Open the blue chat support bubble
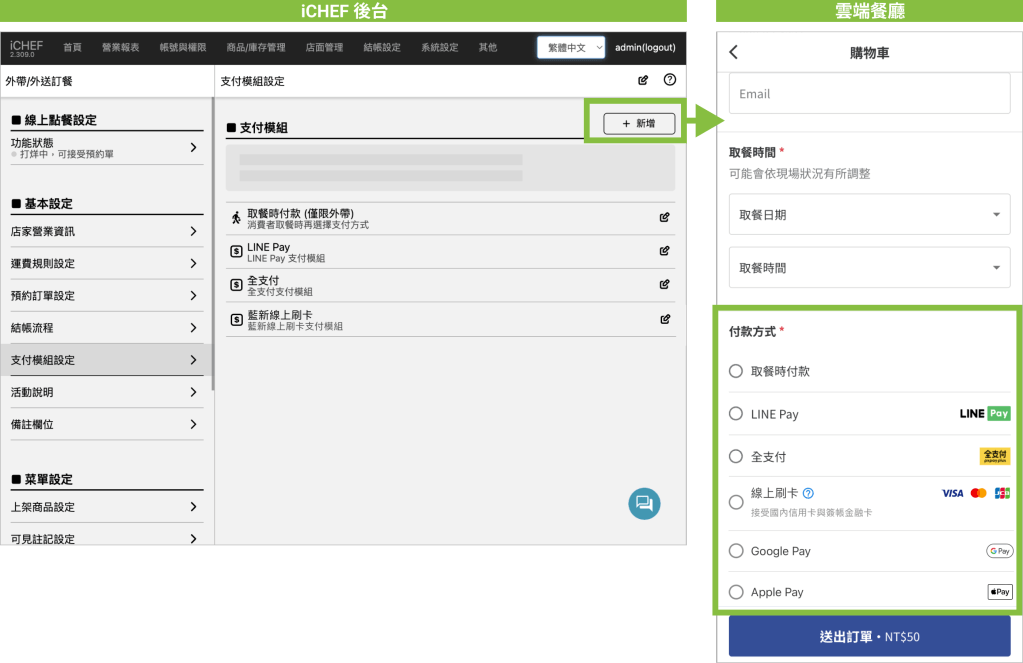1023x663 pixels. click(644, 503)
